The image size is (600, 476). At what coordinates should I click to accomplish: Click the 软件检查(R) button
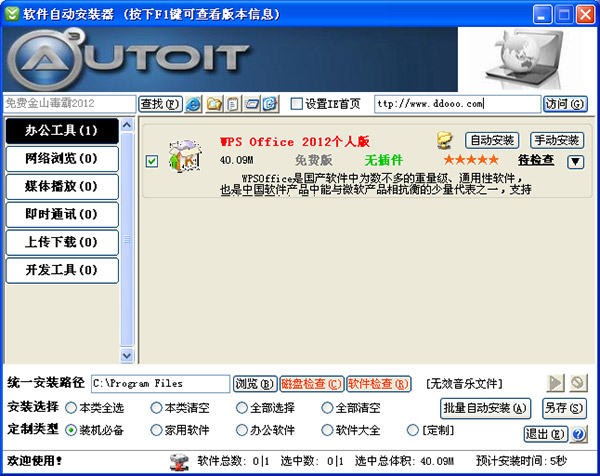tap(378, 383)
